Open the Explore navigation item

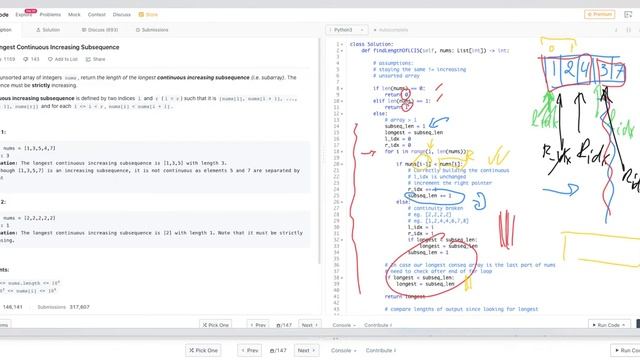24,14
